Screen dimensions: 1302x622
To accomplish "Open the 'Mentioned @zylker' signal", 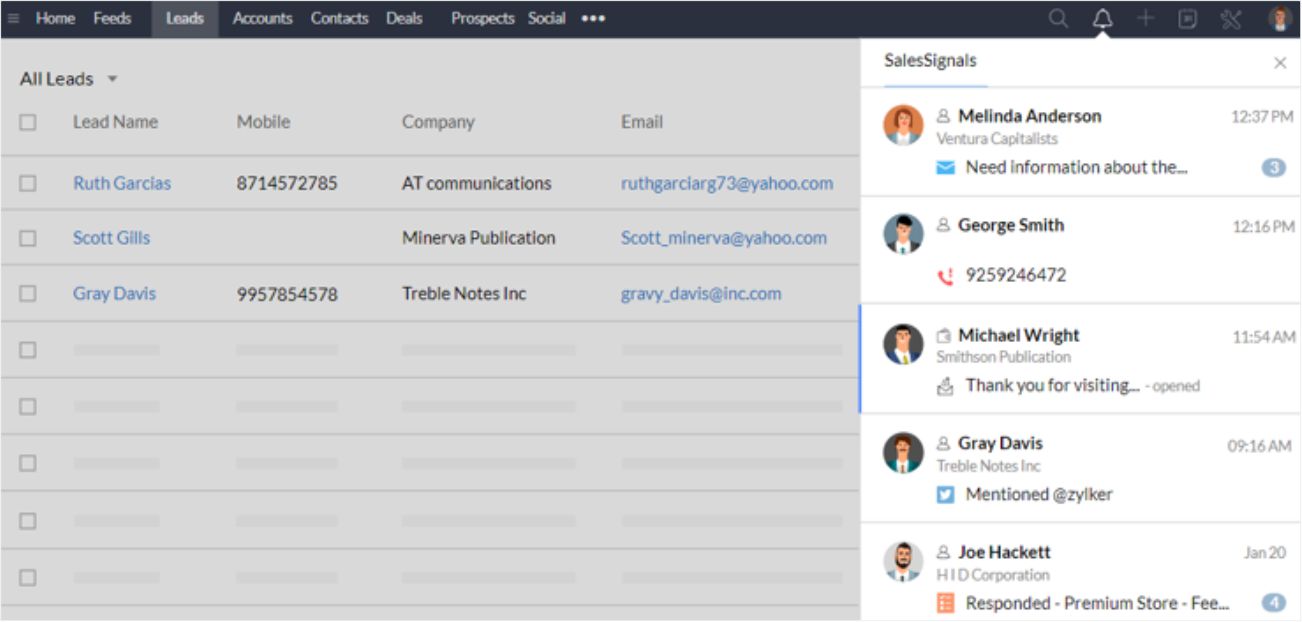I will (x=1039, y=494).
